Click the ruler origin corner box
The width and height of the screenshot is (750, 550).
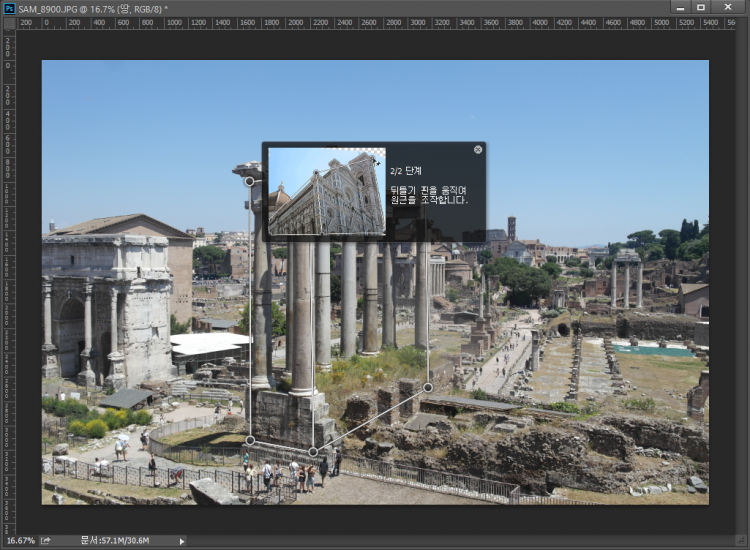pyautogui.click(x=8, y=23)
